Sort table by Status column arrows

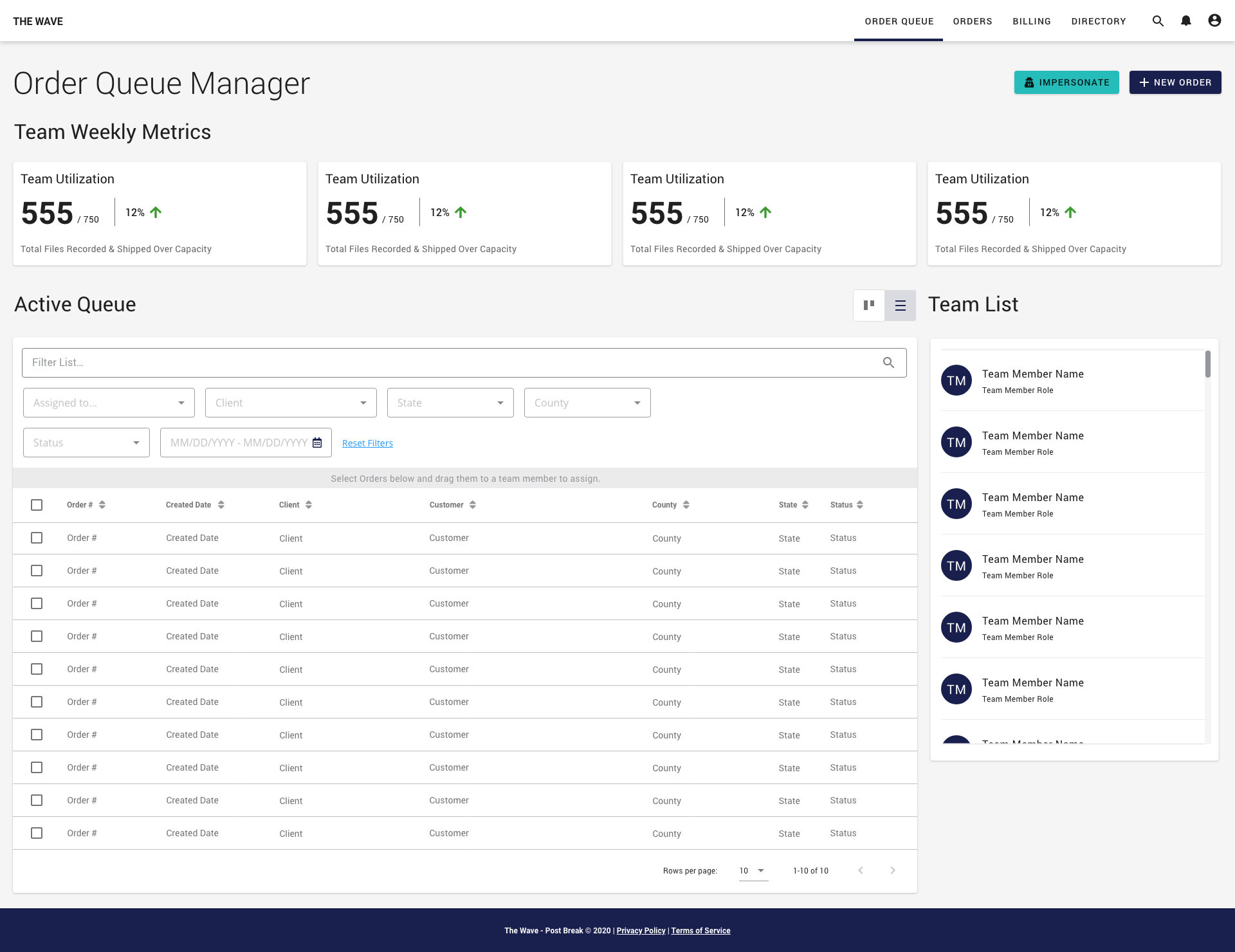click(x=860, y=505)
